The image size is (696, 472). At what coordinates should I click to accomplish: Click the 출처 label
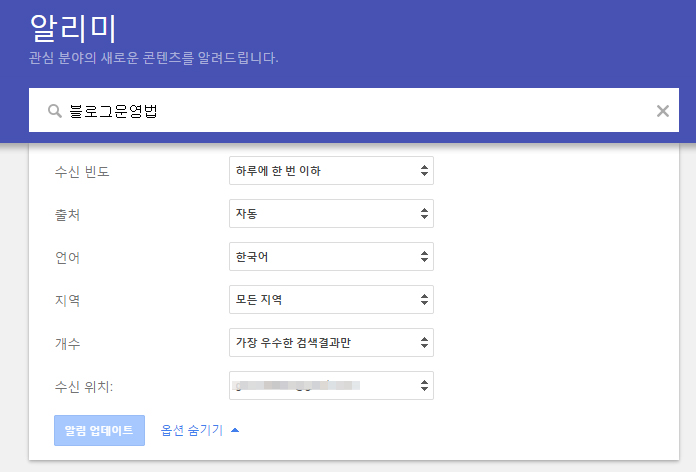(x=68, y=214)
